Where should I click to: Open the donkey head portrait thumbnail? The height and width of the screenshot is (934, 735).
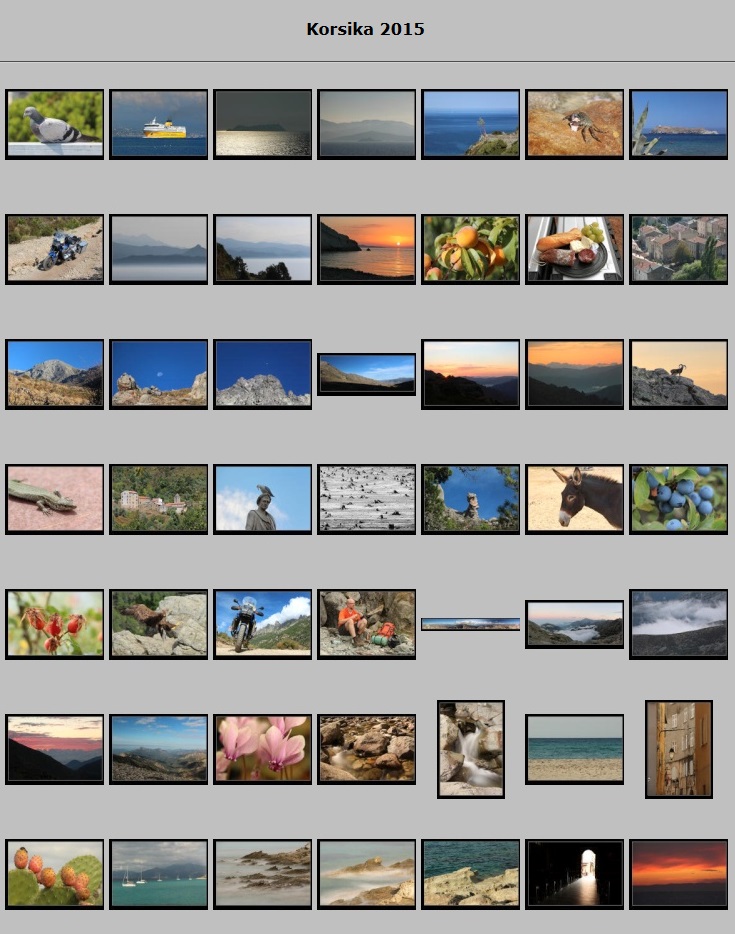(575, 498)
